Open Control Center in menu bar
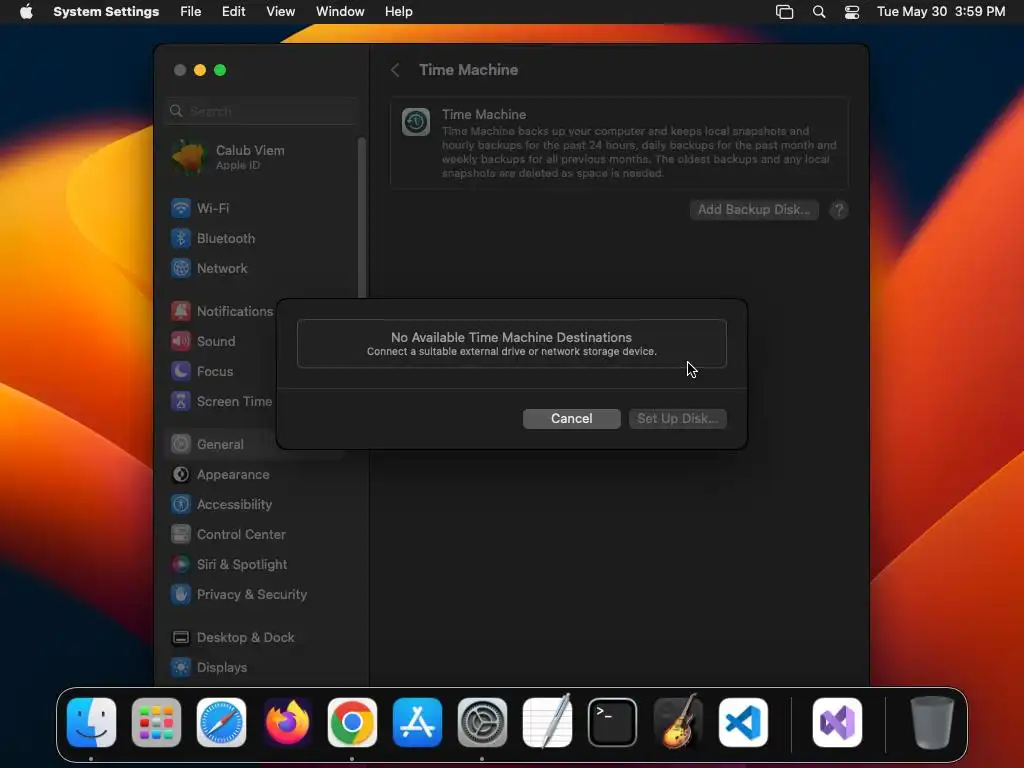Image resolution: width=1024 pixels, height=768 pixels. 852,12
